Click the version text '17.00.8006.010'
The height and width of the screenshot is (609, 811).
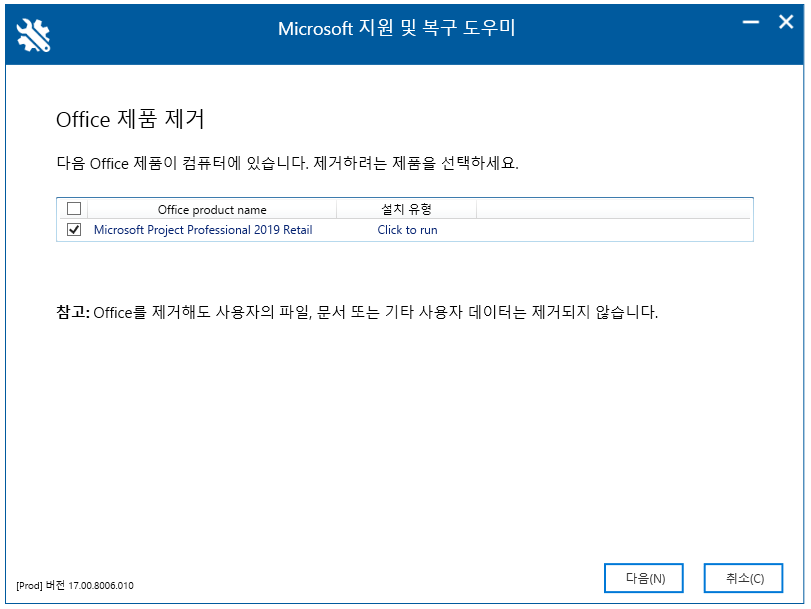point(101,586)
